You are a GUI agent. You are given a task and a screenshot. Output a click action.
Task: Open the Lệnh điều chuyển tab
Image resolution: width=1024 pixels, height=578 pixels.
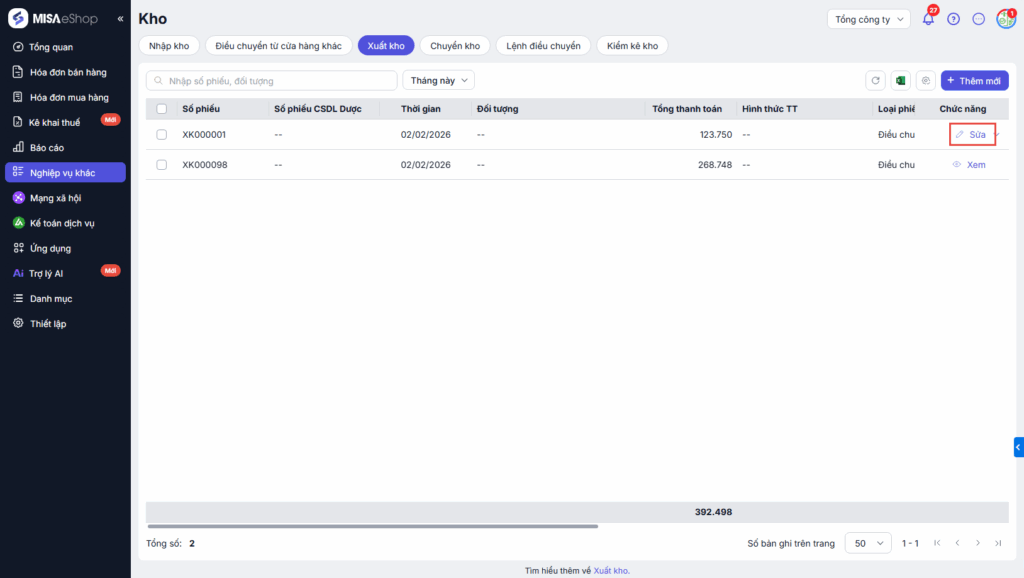point(543,46)
